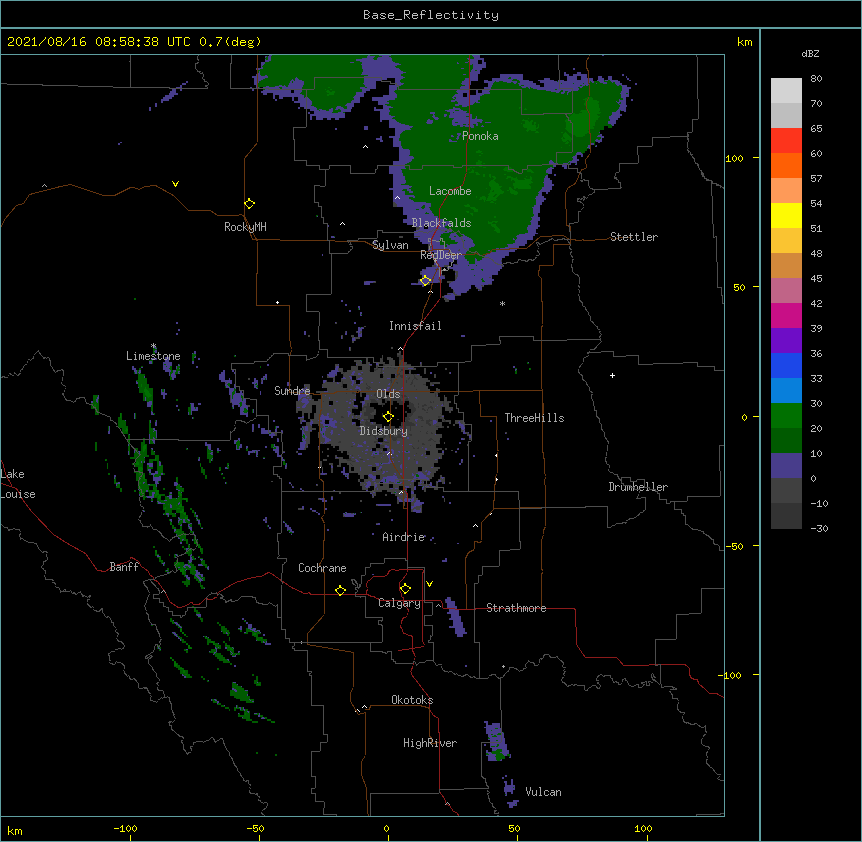
Task: Click the Base_Reflectivity title
Action: 431,15
